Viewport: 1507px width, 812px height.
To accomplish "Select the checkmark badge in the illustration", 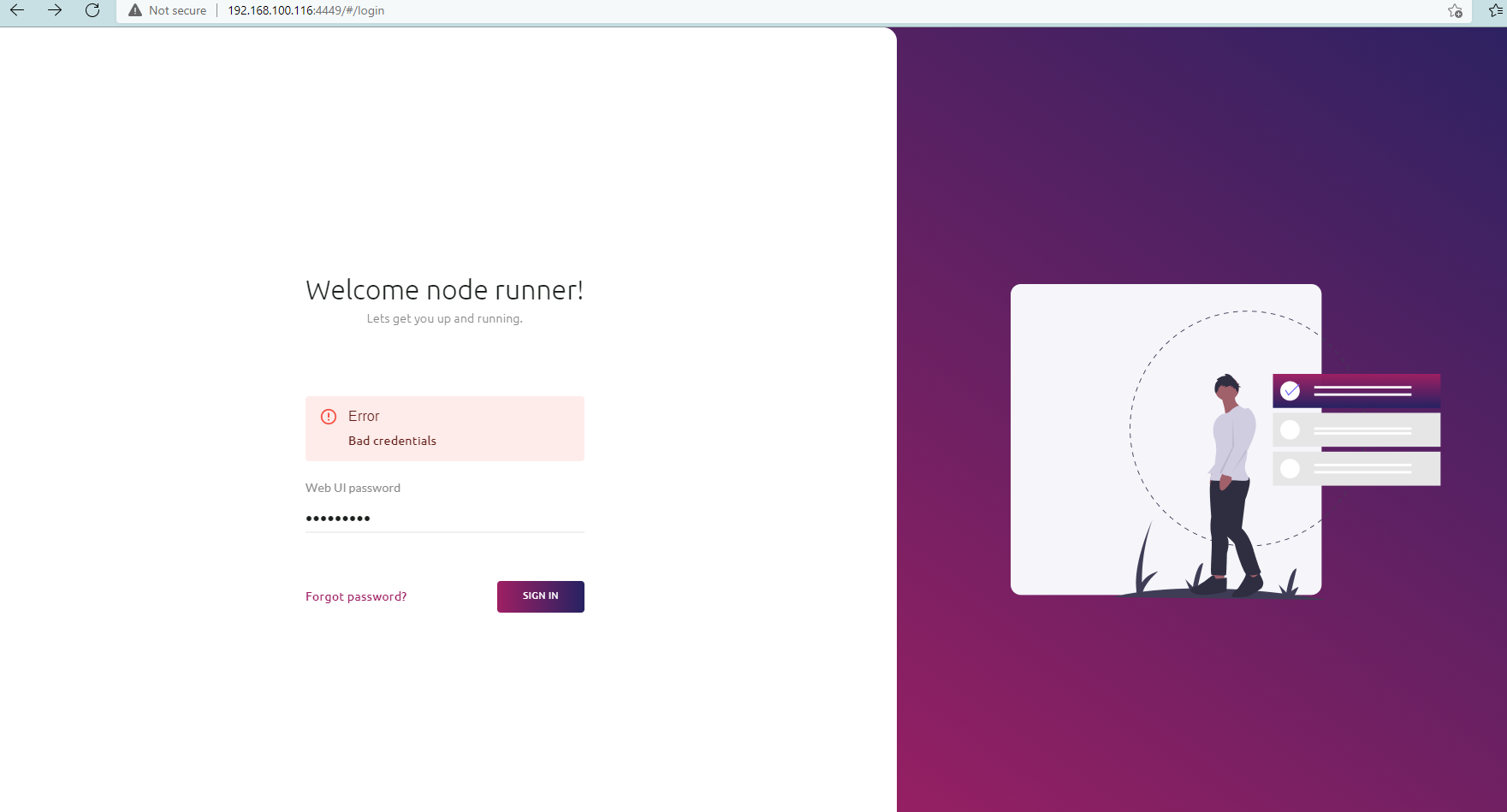I will tap(1290, 391).
